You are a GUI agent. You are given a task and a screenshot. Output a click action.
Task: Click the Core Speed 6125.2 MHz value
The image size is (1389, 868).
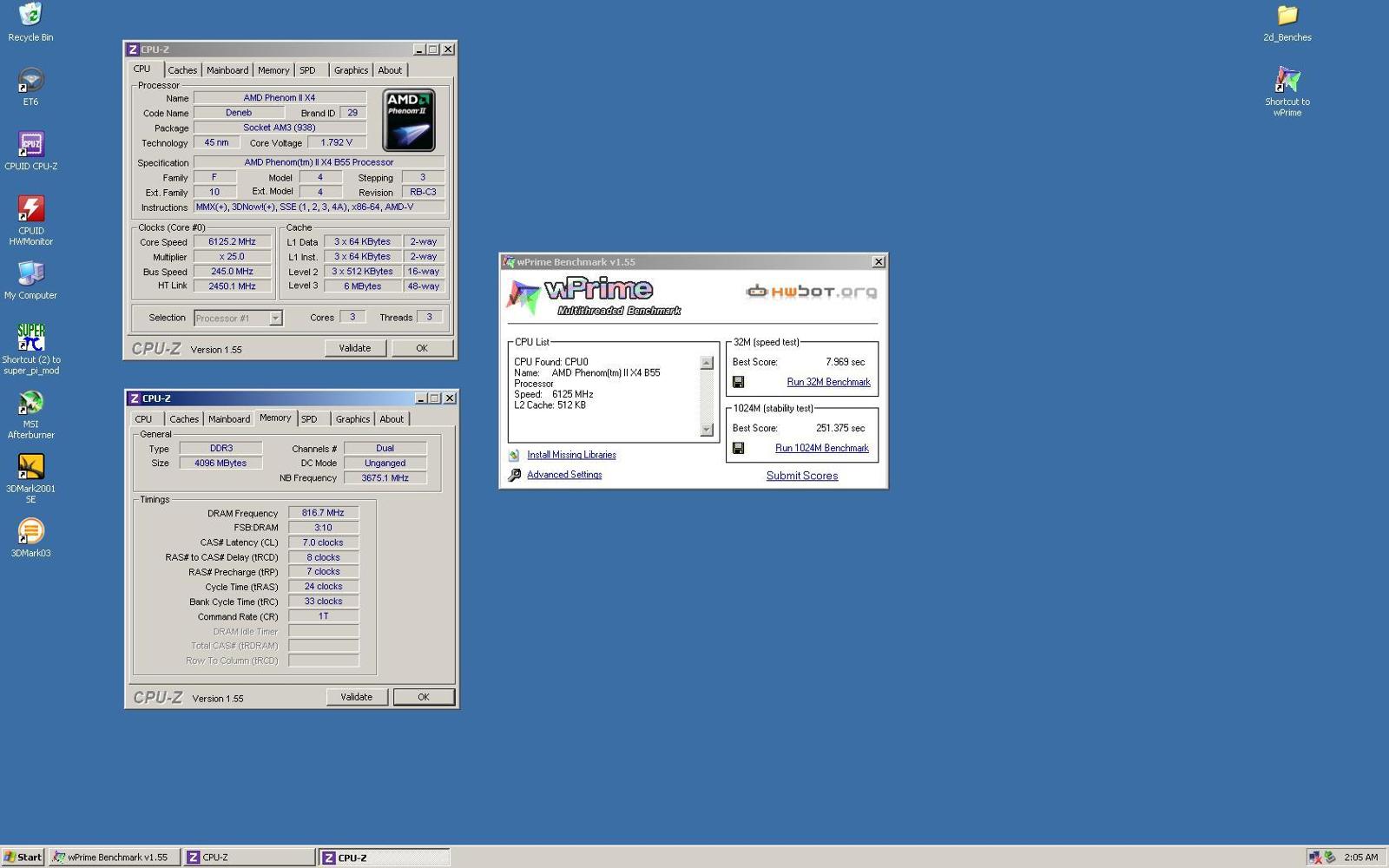232,242
